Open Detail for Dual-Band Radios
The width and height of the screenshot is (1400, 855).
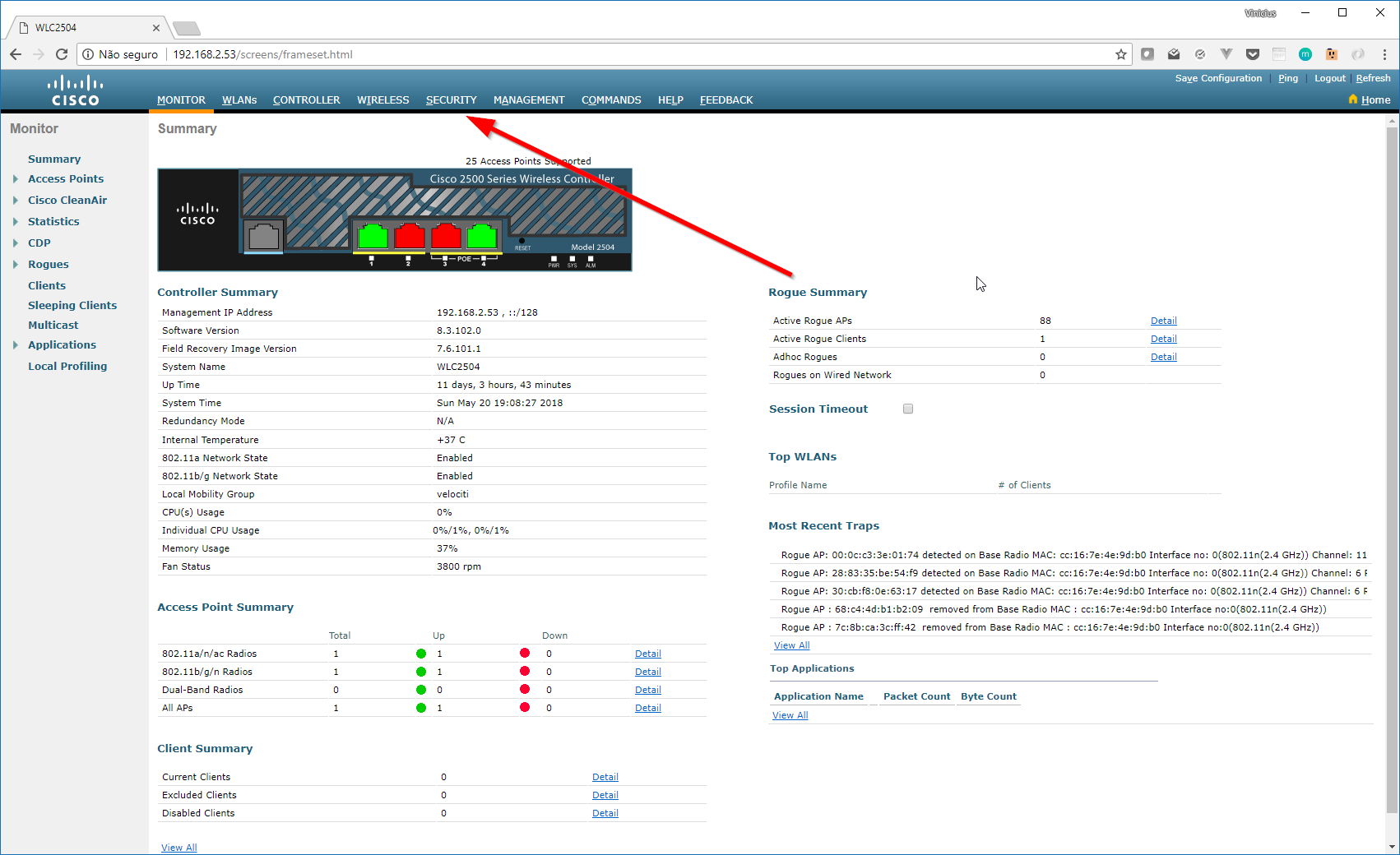(x=647, y=690)
